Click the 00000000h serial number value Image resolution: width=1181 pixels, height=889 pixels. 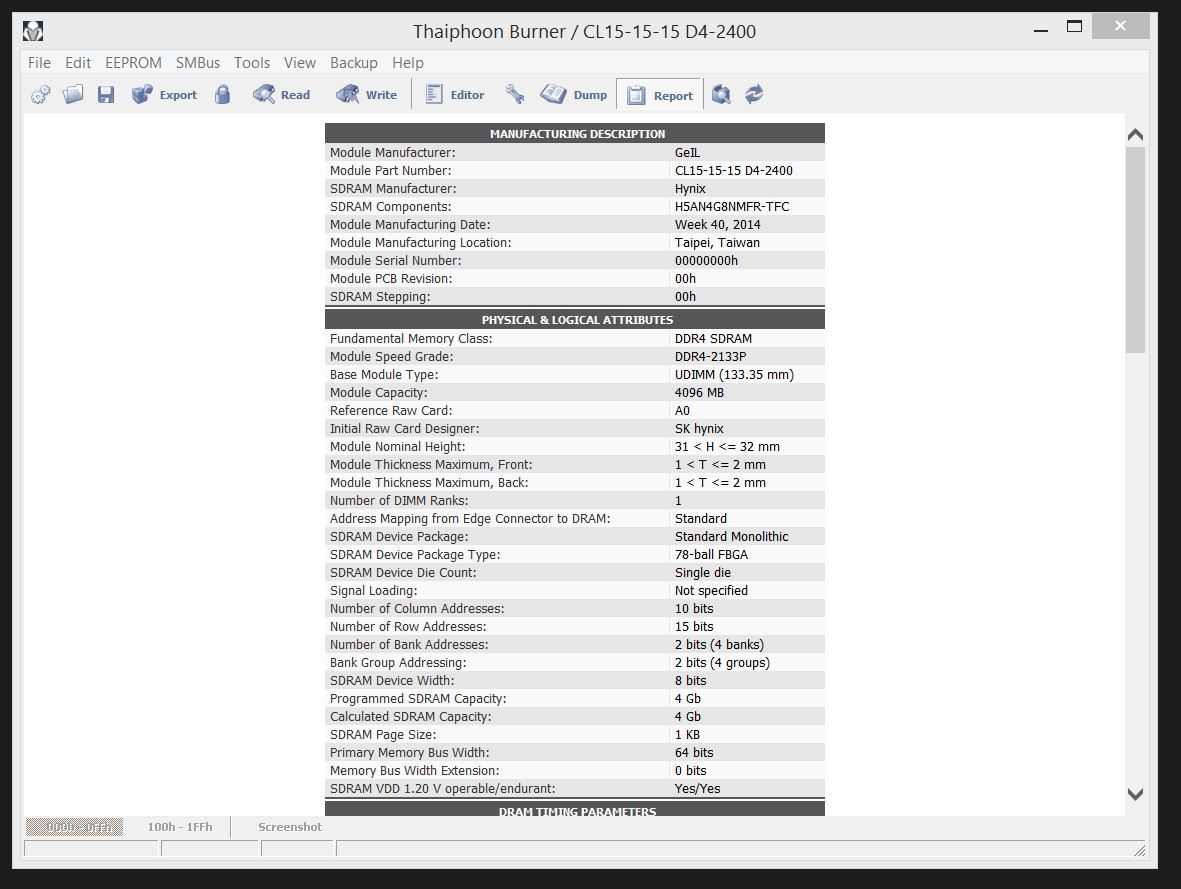(x=706, y=261)
